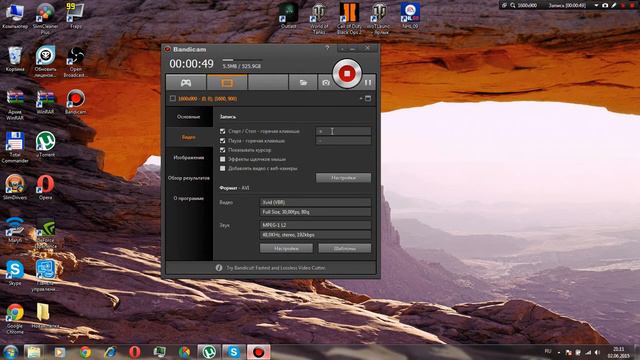The width and height of the screenshot is (640, 360).
Task: Open Bandicam help question mark
Action: coord(327,48)
